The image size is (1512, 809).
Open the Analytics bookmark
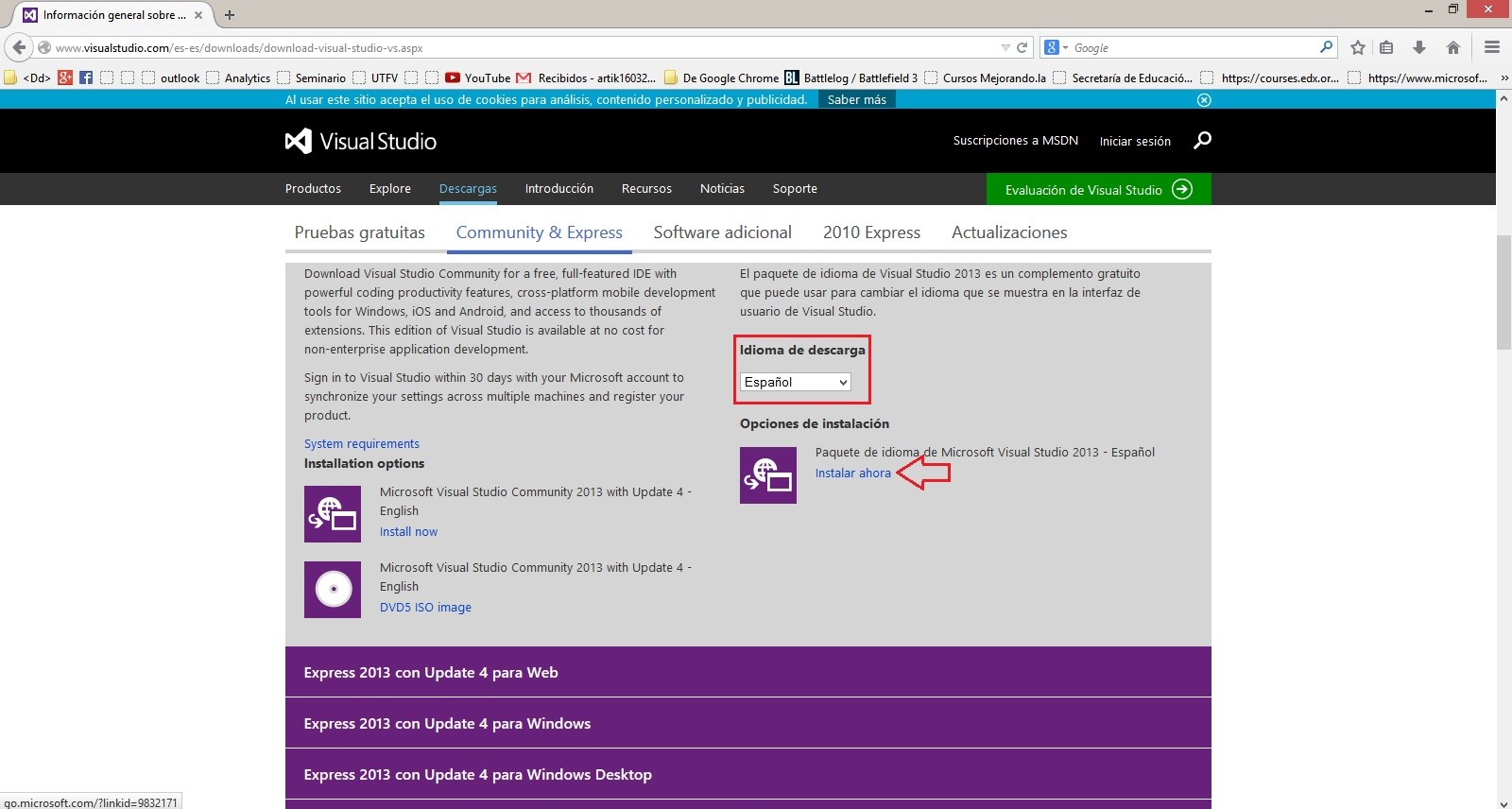[238, 77]
